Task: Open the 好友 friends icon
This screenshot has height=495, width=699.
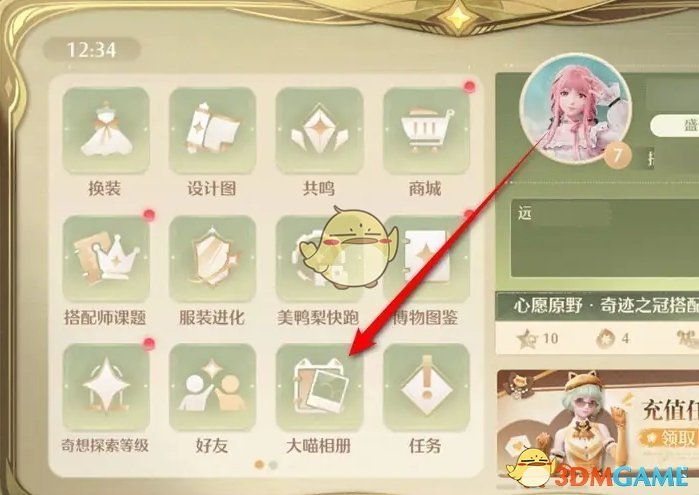Action: tap(212, 387)
